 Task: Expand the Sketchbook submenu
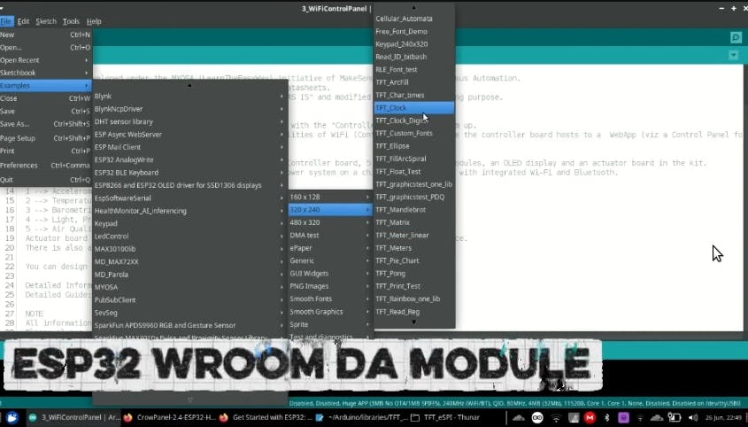tap(46, 73)
